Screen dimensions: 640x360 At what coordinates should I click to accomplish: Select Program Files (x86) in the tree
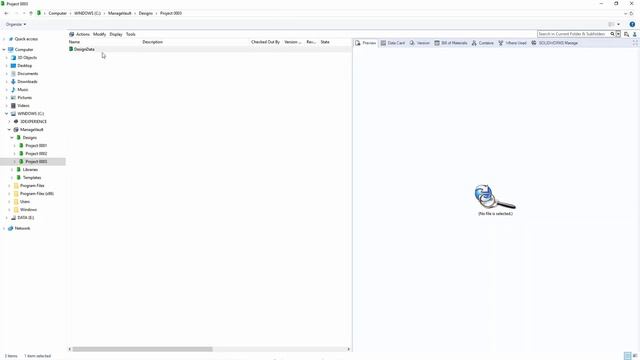[x=37, y=193]
